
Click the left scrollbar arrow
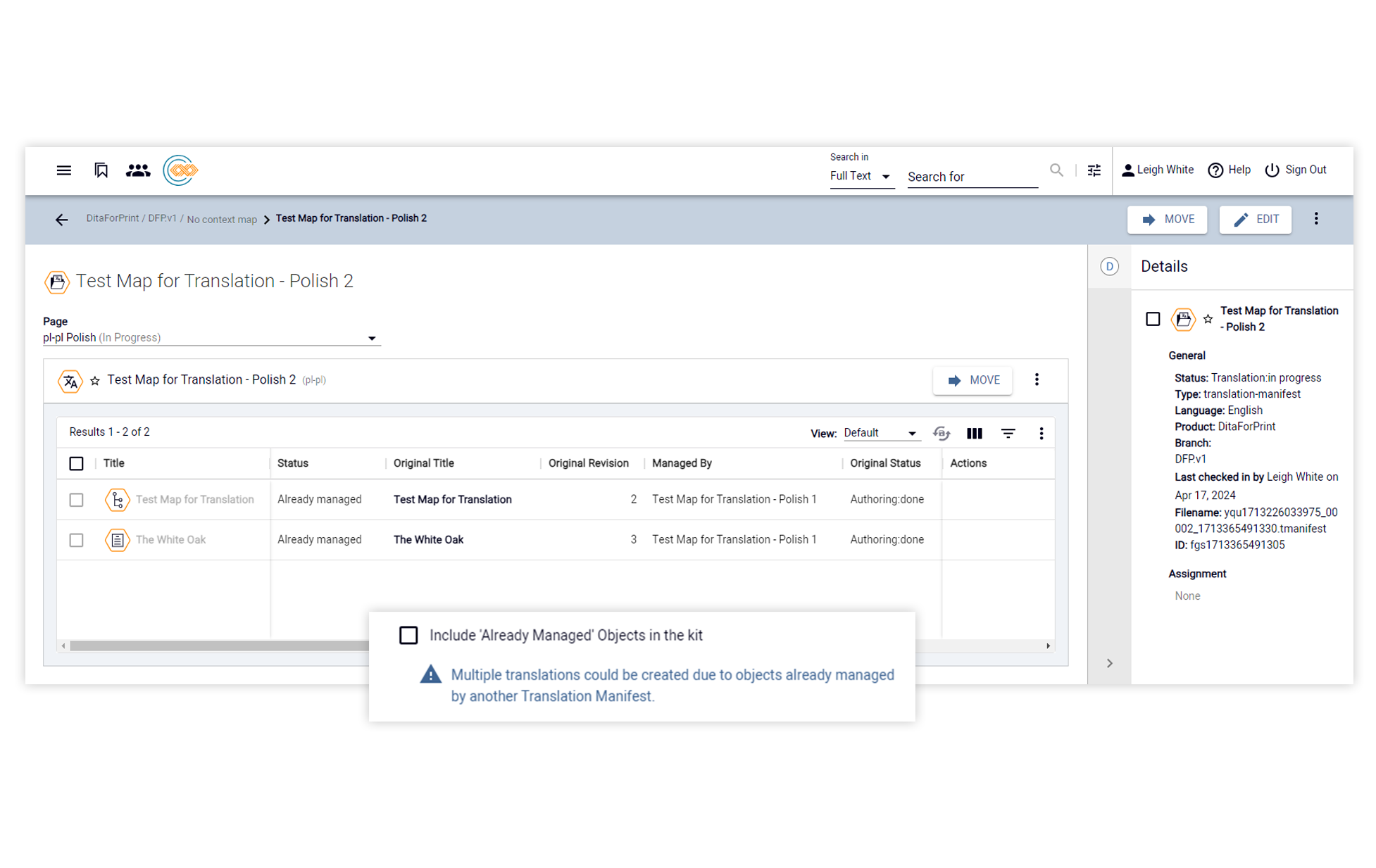pos(63,646)
